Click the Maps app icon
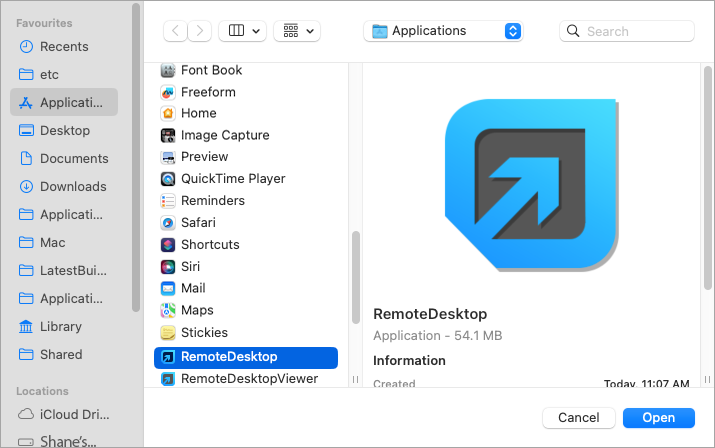The width and height of the screenshot is (715, 448). coord(169,311)
